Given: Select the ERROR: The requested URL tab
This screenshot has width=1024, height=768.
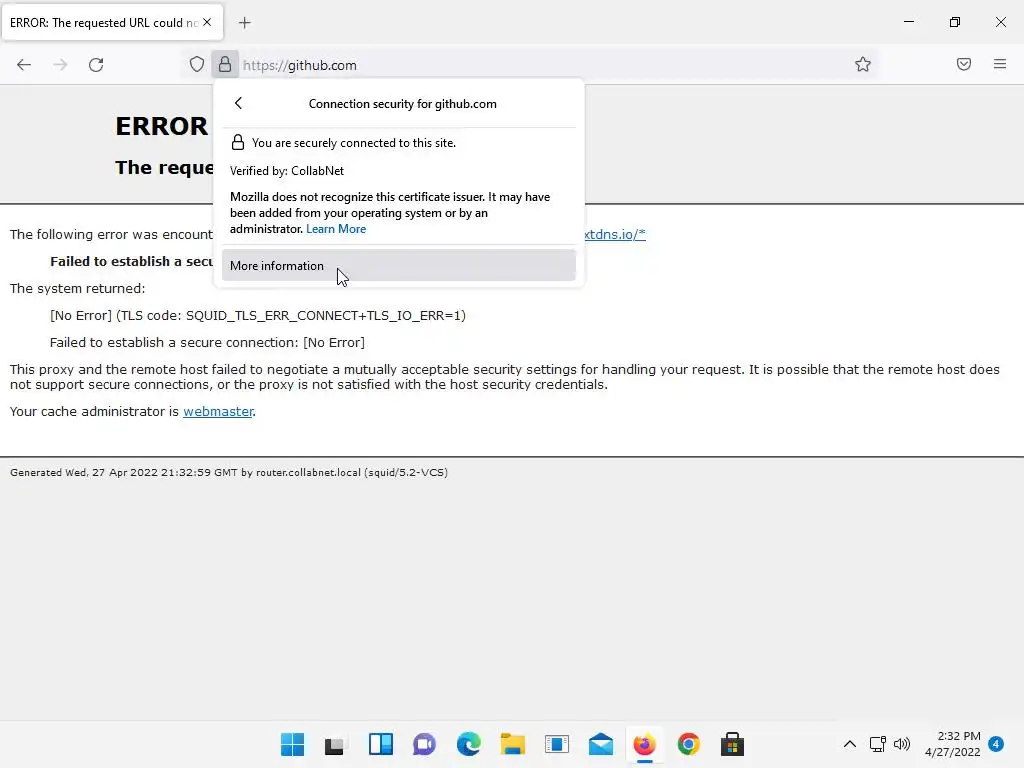Looking at the screenshot, I should coord(104,23).
